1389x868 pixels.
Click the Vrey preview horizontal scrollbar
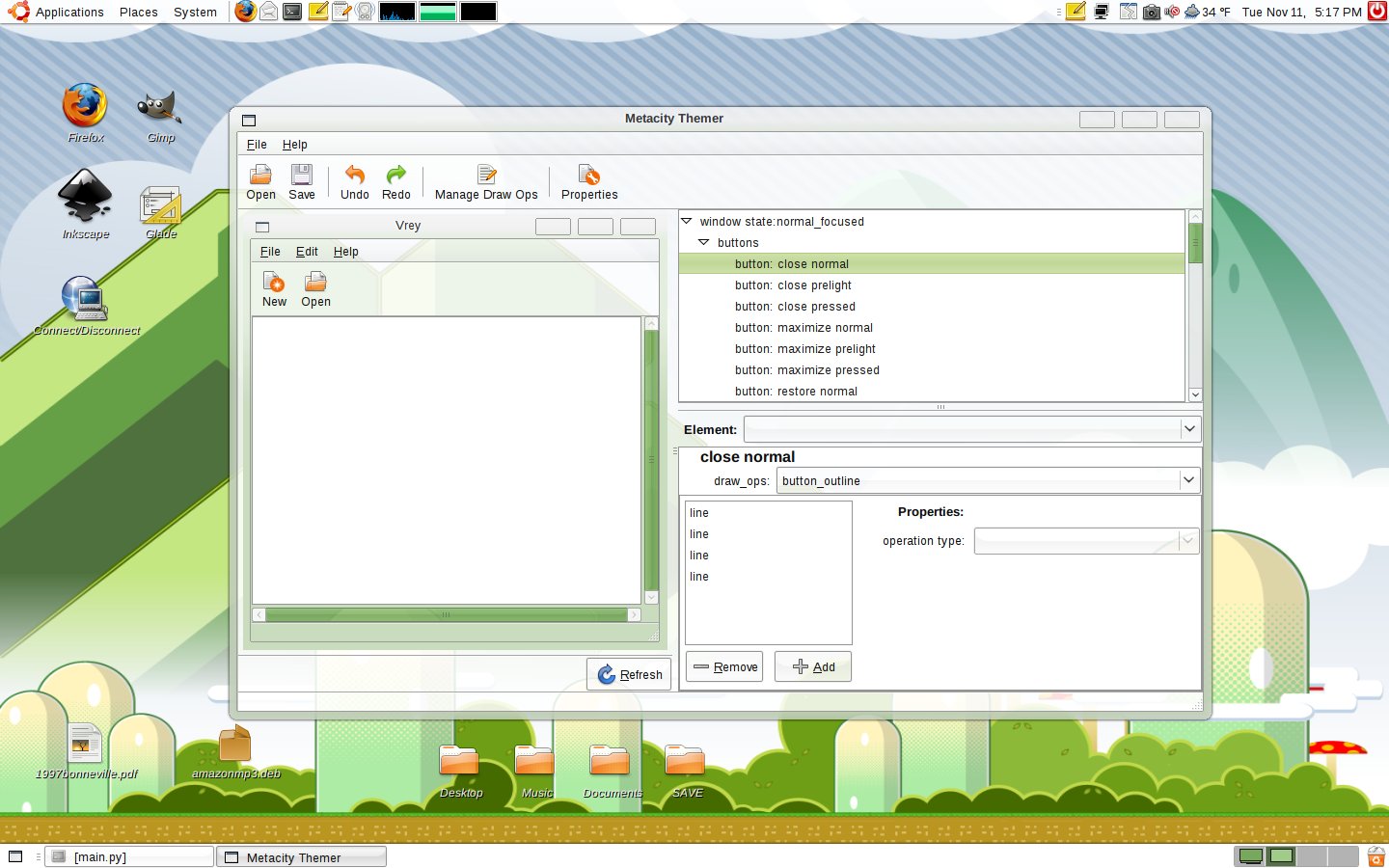[446, 614]
